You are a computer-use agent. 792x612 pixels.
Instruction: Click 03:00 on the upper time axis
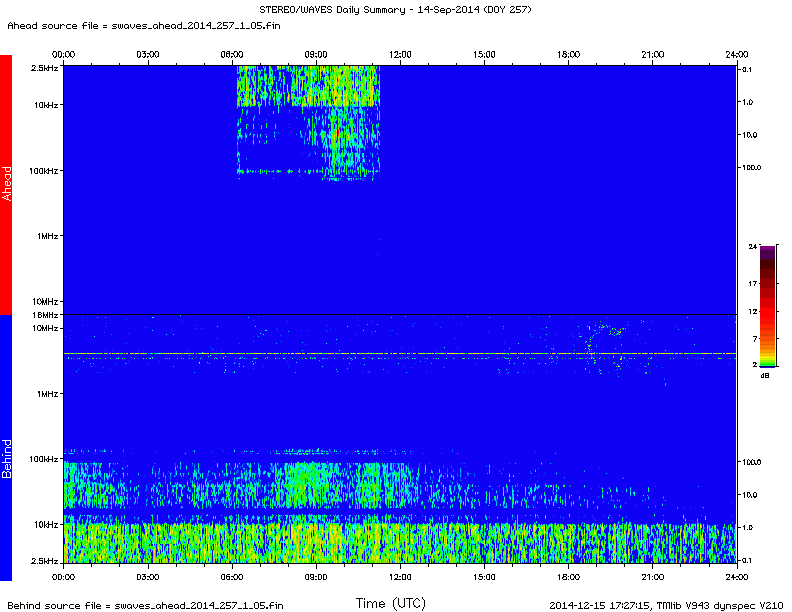pos(147,55)
